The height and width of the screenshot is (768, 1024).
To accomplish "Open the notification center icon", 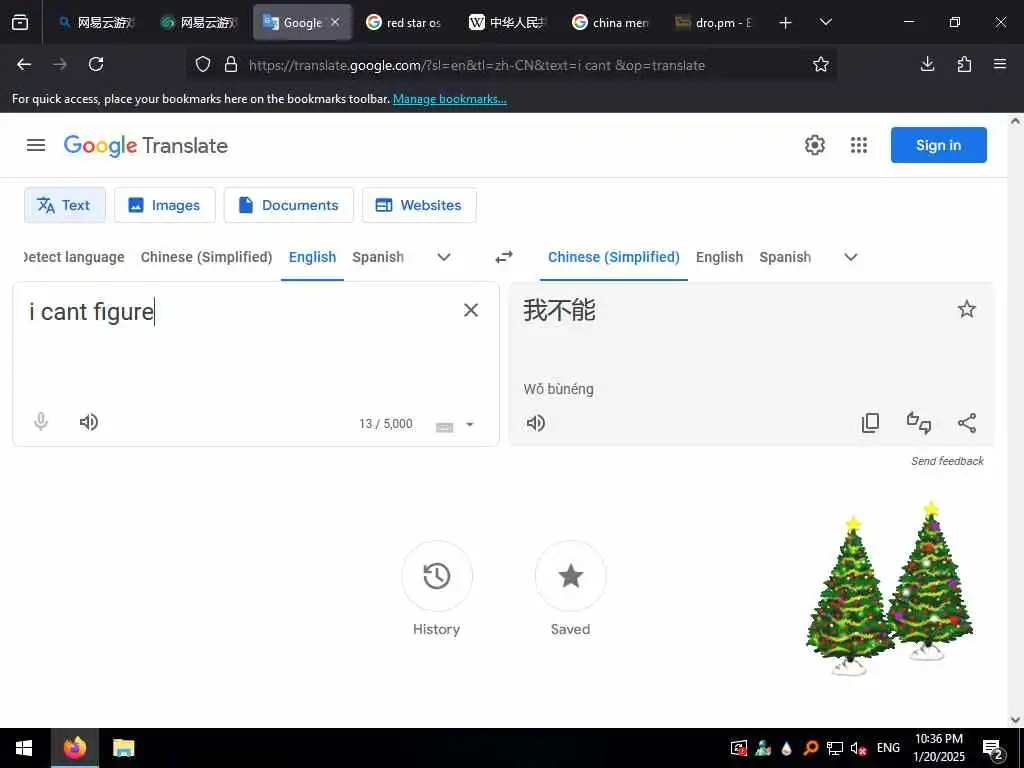I will 994,749.
